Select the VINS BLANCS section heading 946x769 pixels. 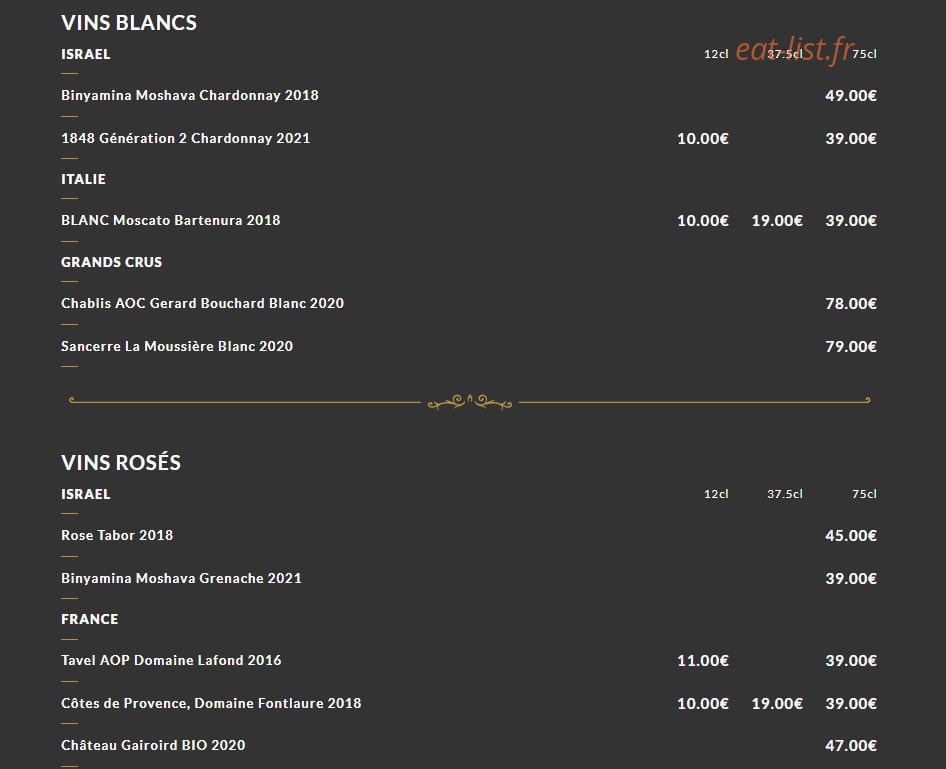(129, 23)
